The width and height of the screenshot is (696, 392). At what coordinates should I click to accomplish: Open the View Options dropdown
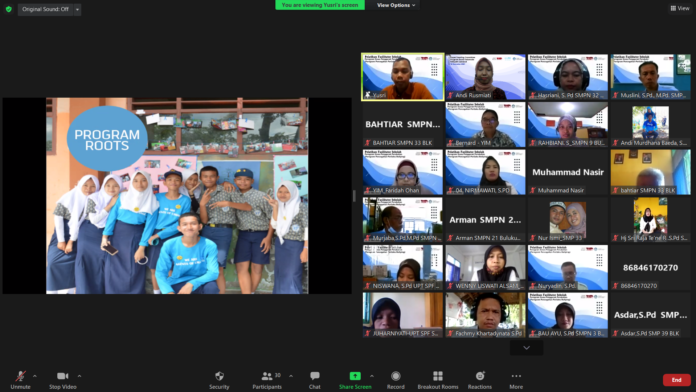point(396,5)
